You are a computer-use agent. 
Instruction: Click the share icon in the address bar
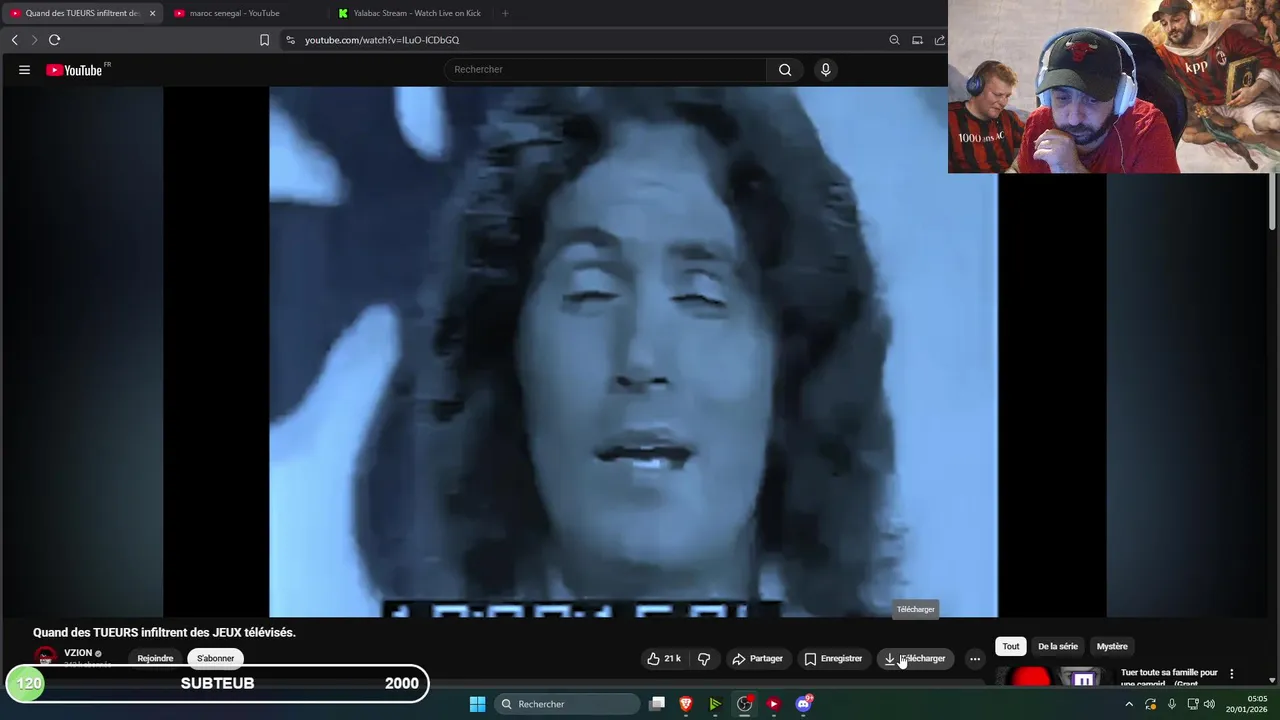(x=939, y=40)
